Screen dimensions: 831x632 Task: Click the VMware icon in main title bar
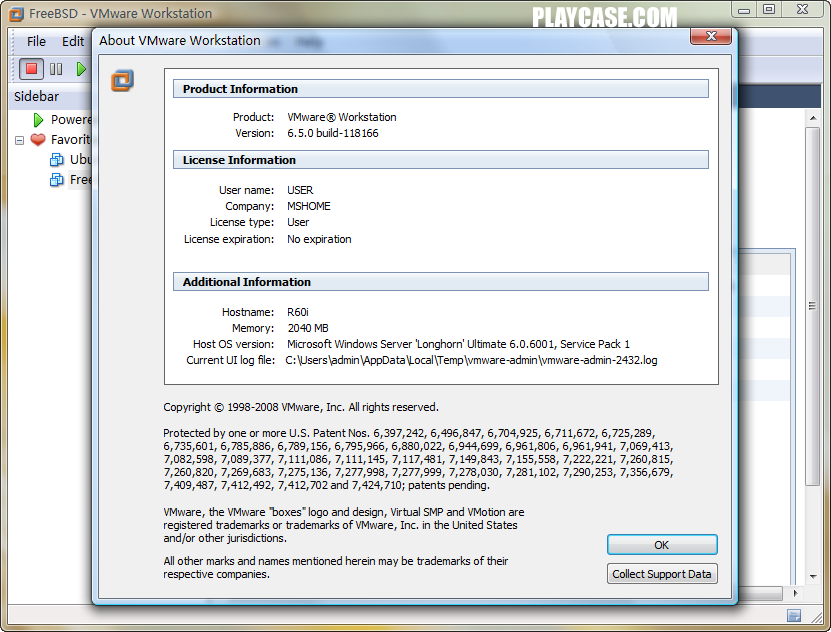point(16,14)
